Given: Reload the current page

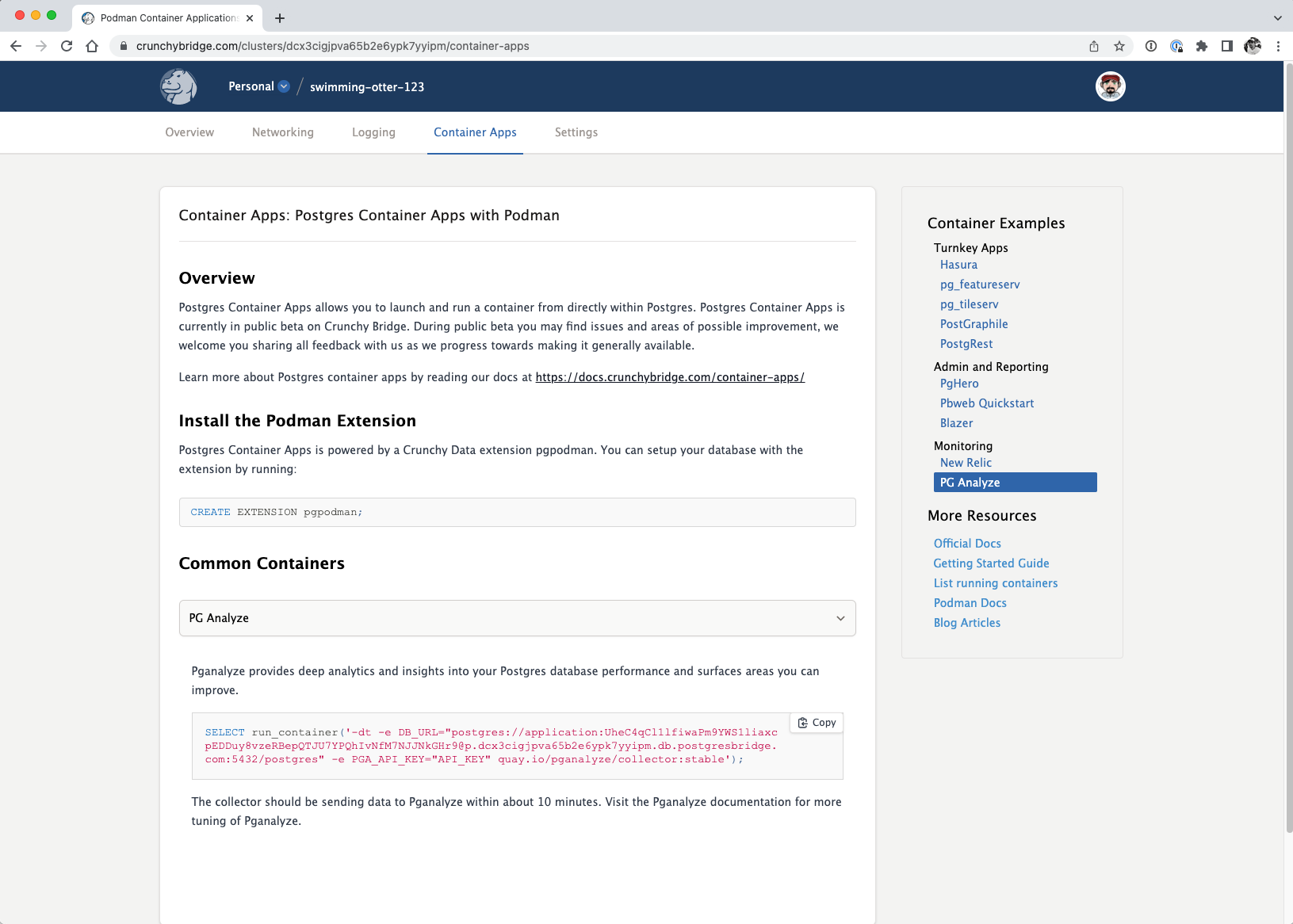Looking at the screenshot, I should pyautogui.click(x=67, y=46).
